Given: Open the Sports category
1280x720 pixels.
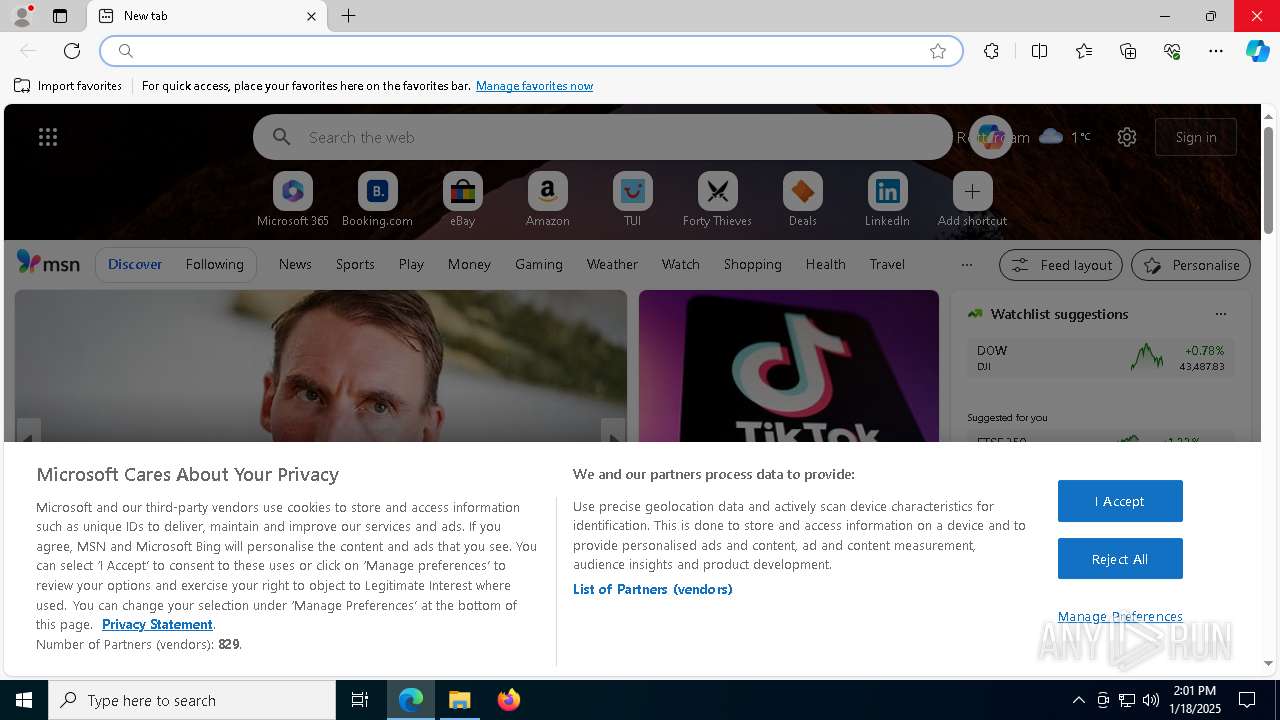Looking at the screenshot, I should [355, 264].
